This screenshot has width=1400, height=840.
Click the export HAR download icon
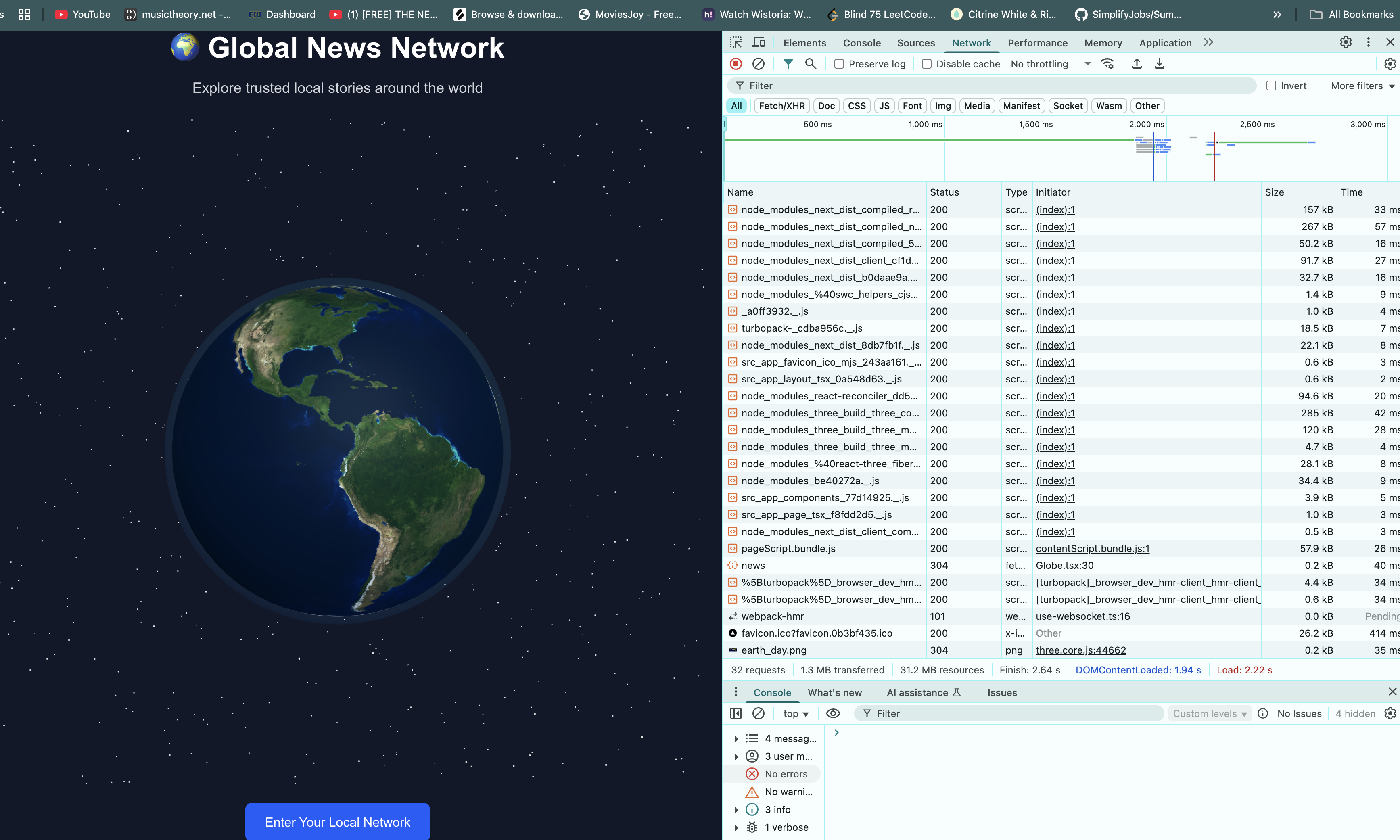1159,64
